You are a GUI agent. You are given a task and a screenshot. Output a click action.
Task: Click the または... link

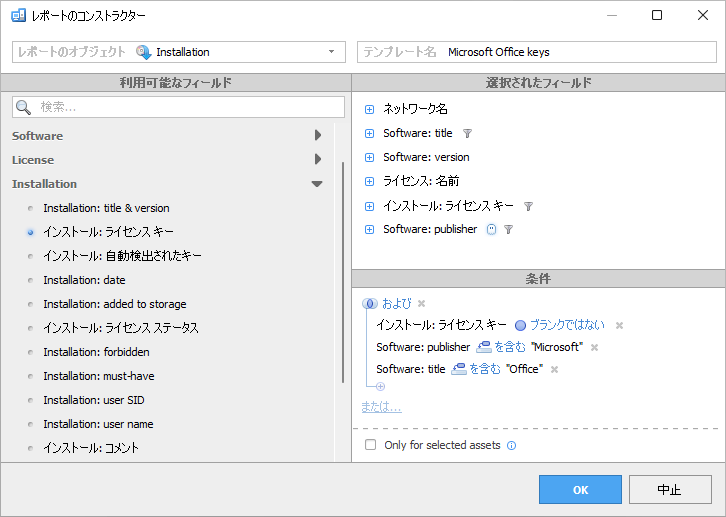click(381, 407)
